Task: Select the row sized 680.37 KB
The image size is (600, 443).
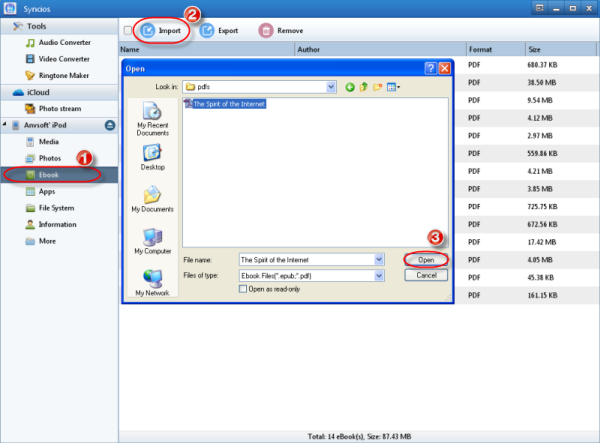Action: click(x=526, y=65)
